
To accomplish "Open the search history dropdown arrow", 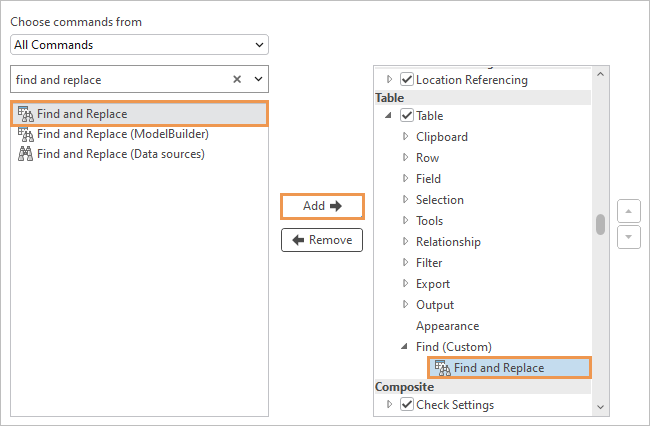I will [x=259, y=79].
